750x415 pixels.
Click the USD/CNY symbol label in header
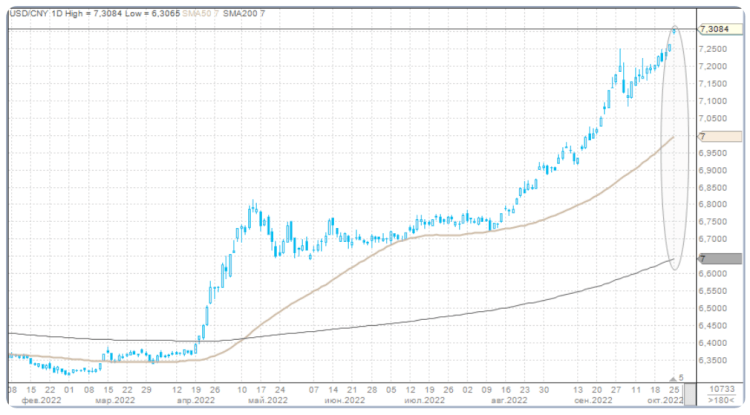tap(28, 11)
